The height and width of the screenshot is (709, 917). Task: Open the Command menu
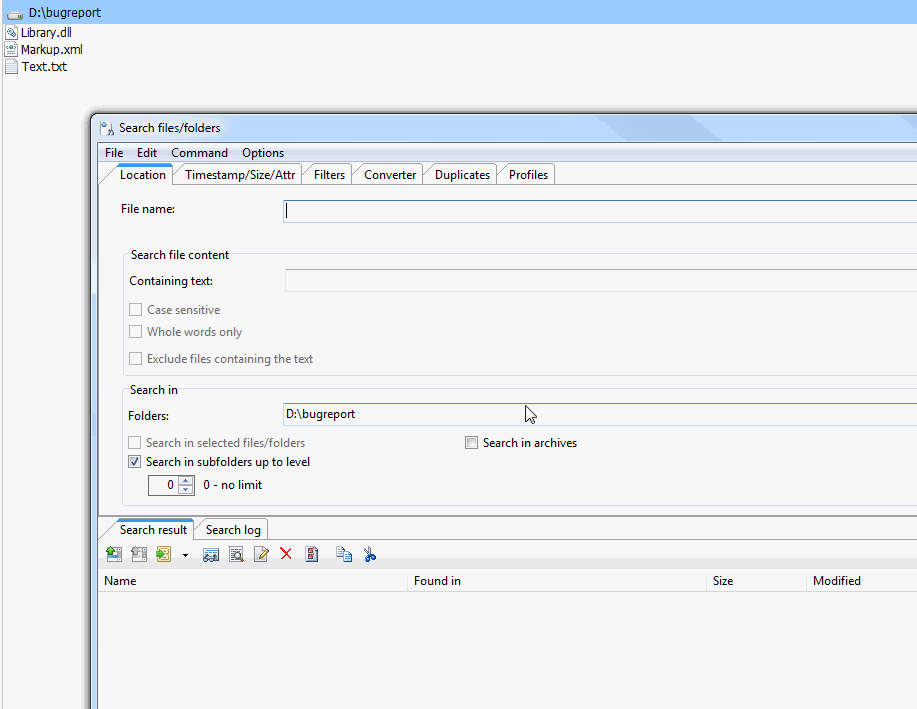[x=199, y=153]
